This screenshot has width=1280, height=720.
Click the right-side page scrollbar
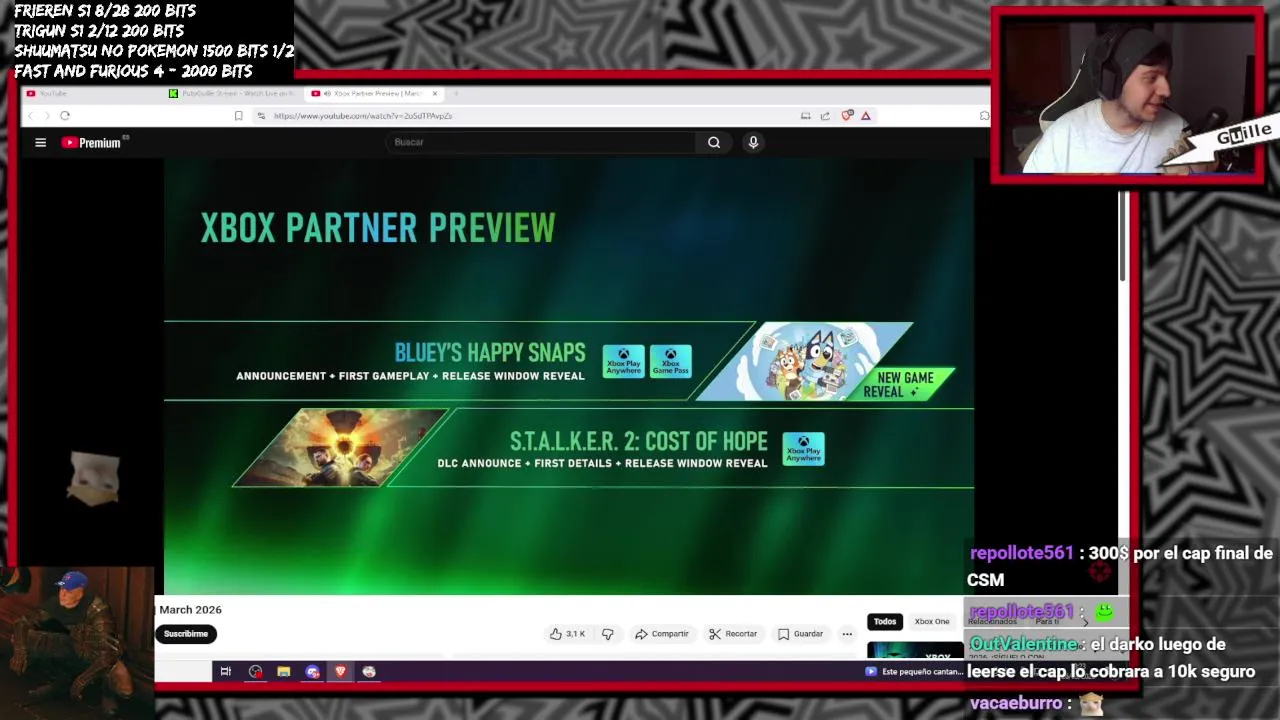(1122, 236)
